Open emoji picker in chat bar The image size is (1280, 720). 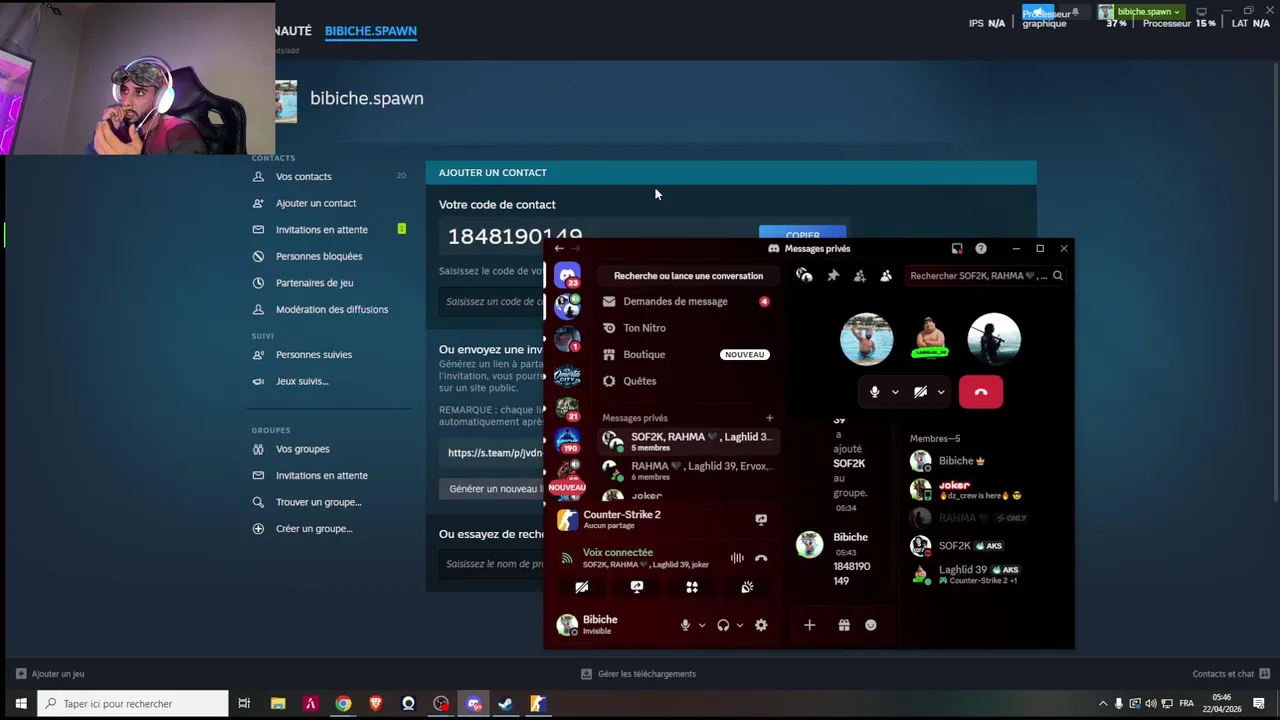point(871,625)
